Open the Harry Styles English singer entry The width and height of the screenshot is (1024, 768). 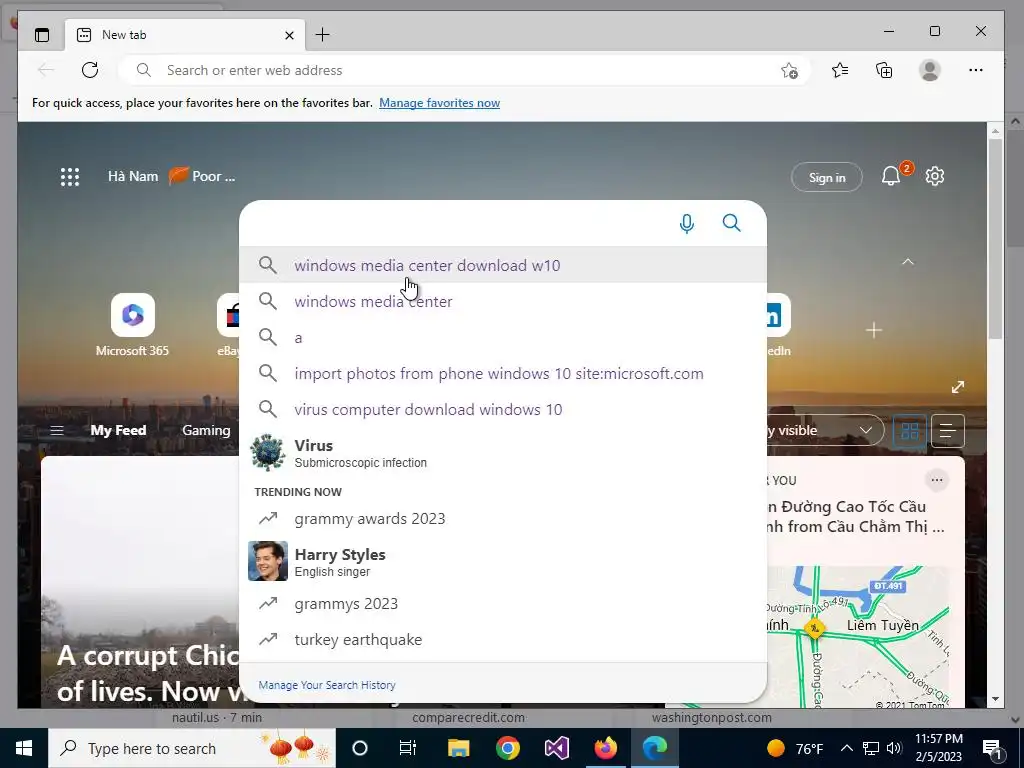503,561
